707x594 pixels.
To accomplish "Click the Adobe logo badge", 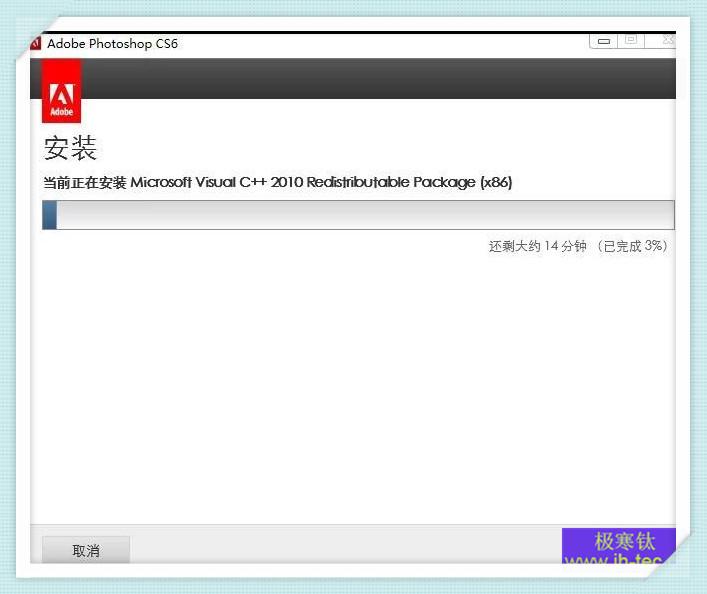I will (x=61, y=91).
